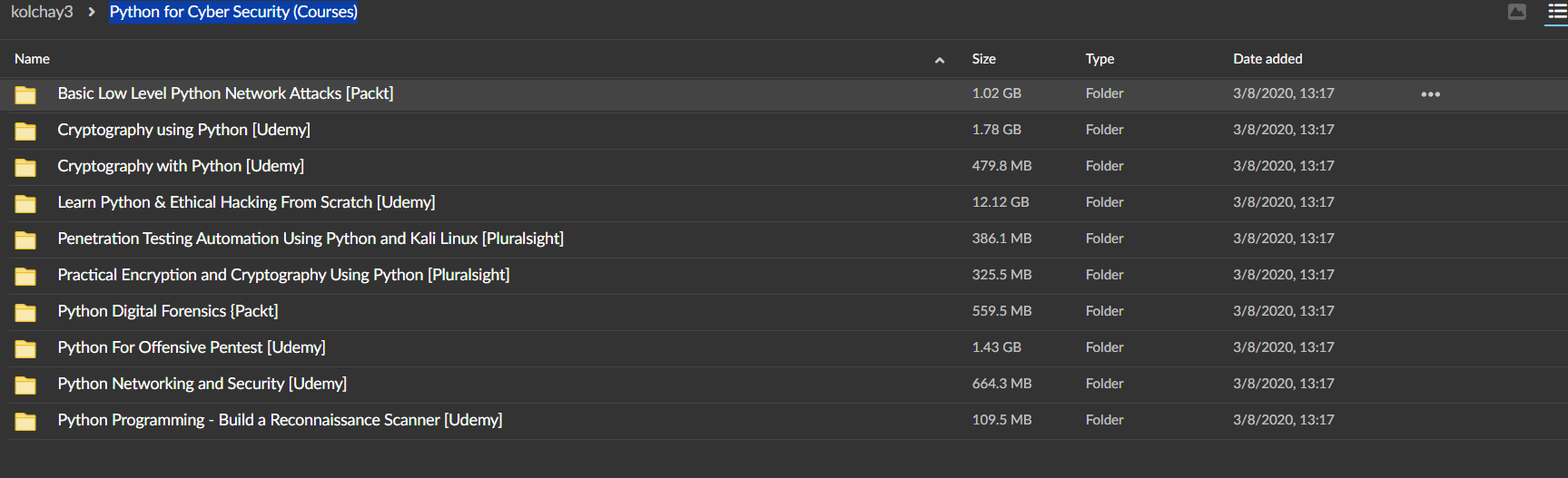Screen dimensions: 1568x478
Task: Sort the list by the Type column
Action: pyautogui.click(x=1100, y=59)
